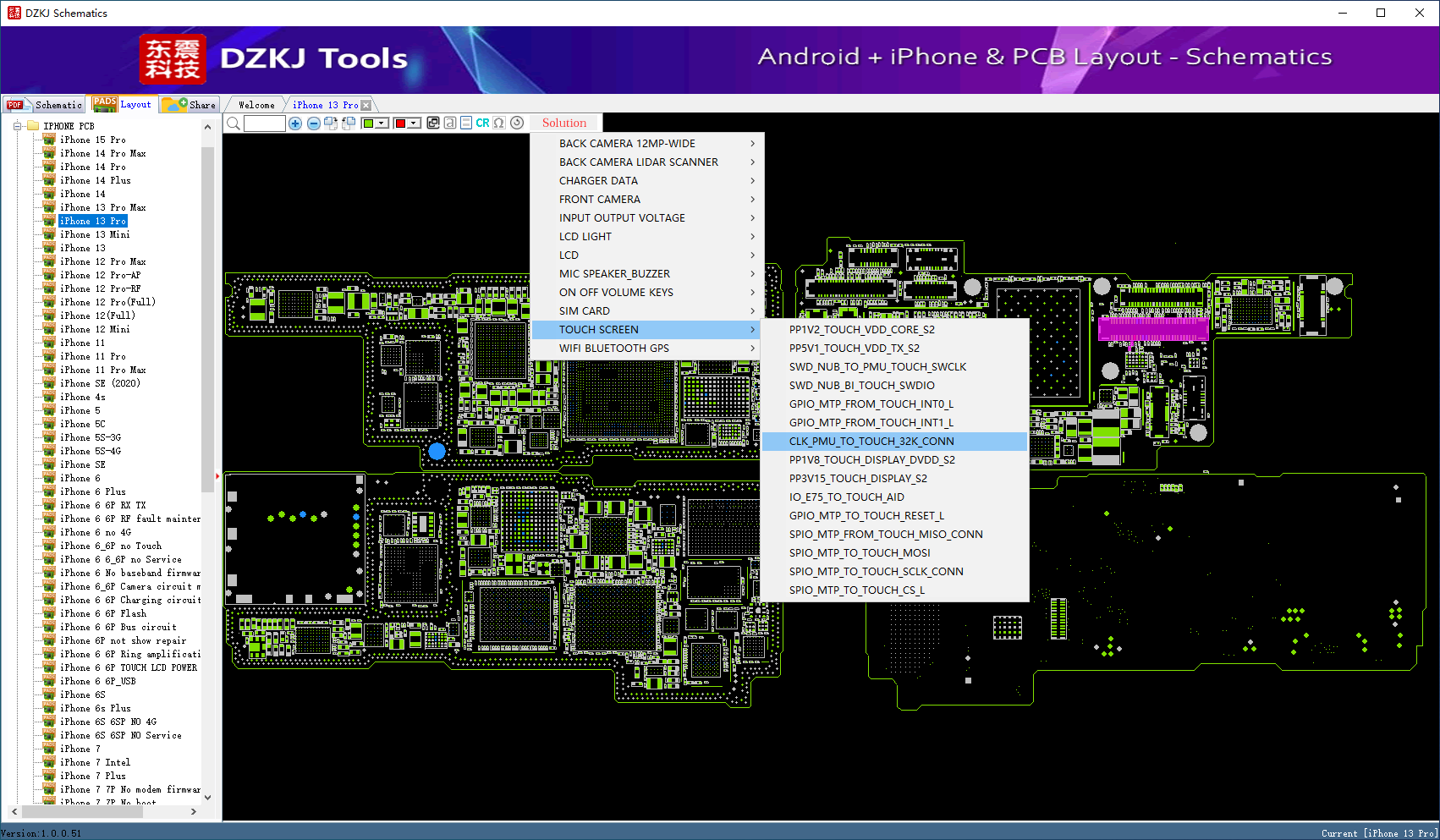Click the pages icon right after zoom-out
Screen dimensions: 1440x840
click(x=331, y=124)
